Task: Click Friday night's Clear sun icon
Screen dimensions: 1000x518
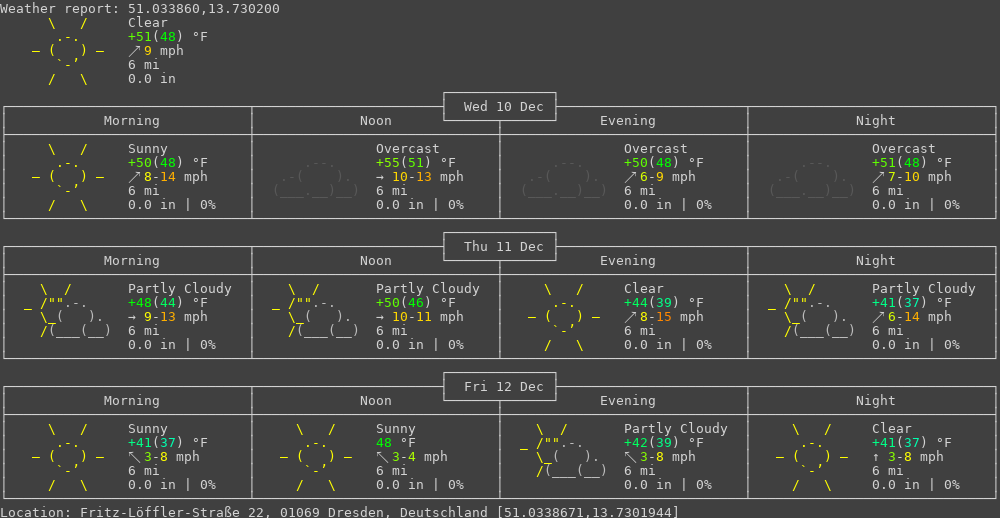Action: click(x=812, y=457)
